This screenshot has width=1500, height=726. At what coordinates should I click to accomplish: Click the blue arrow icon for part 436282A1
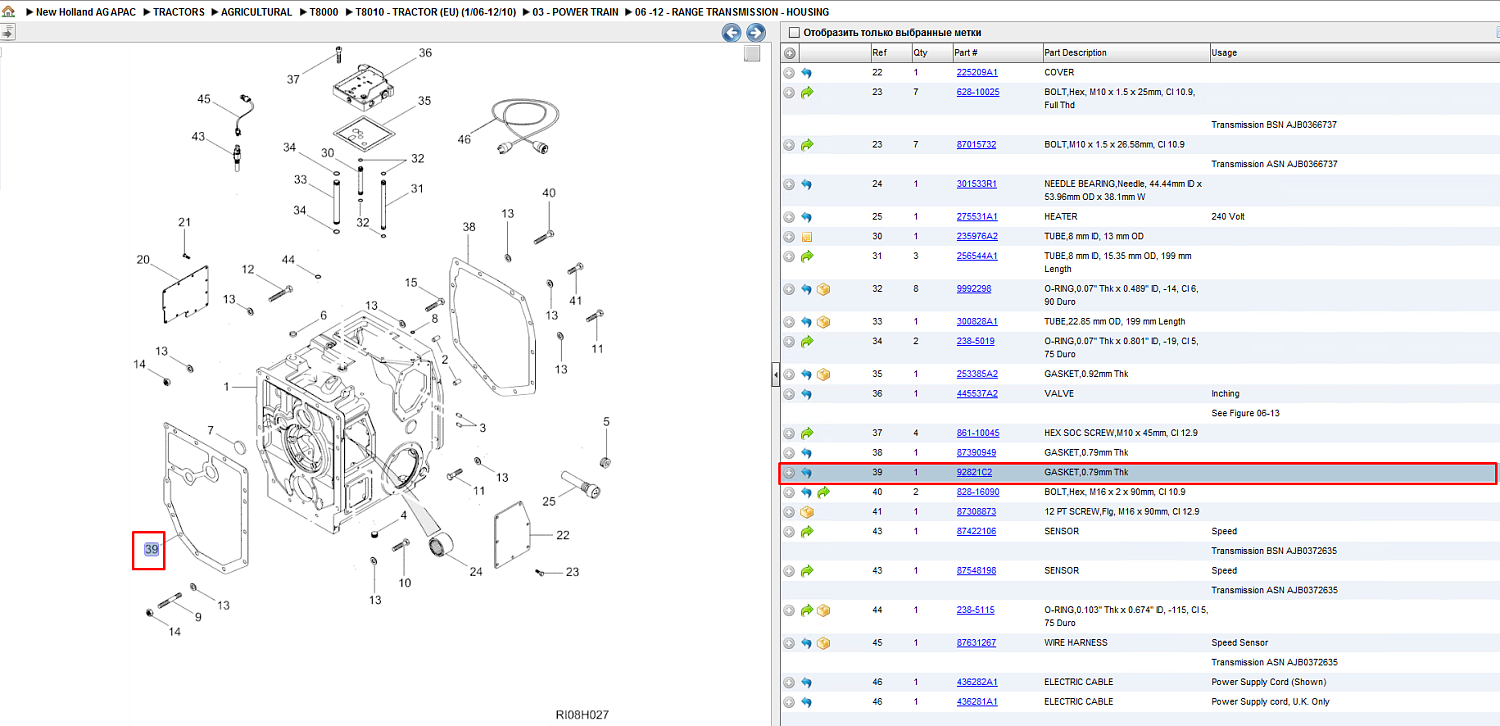[x=807, y=682]
